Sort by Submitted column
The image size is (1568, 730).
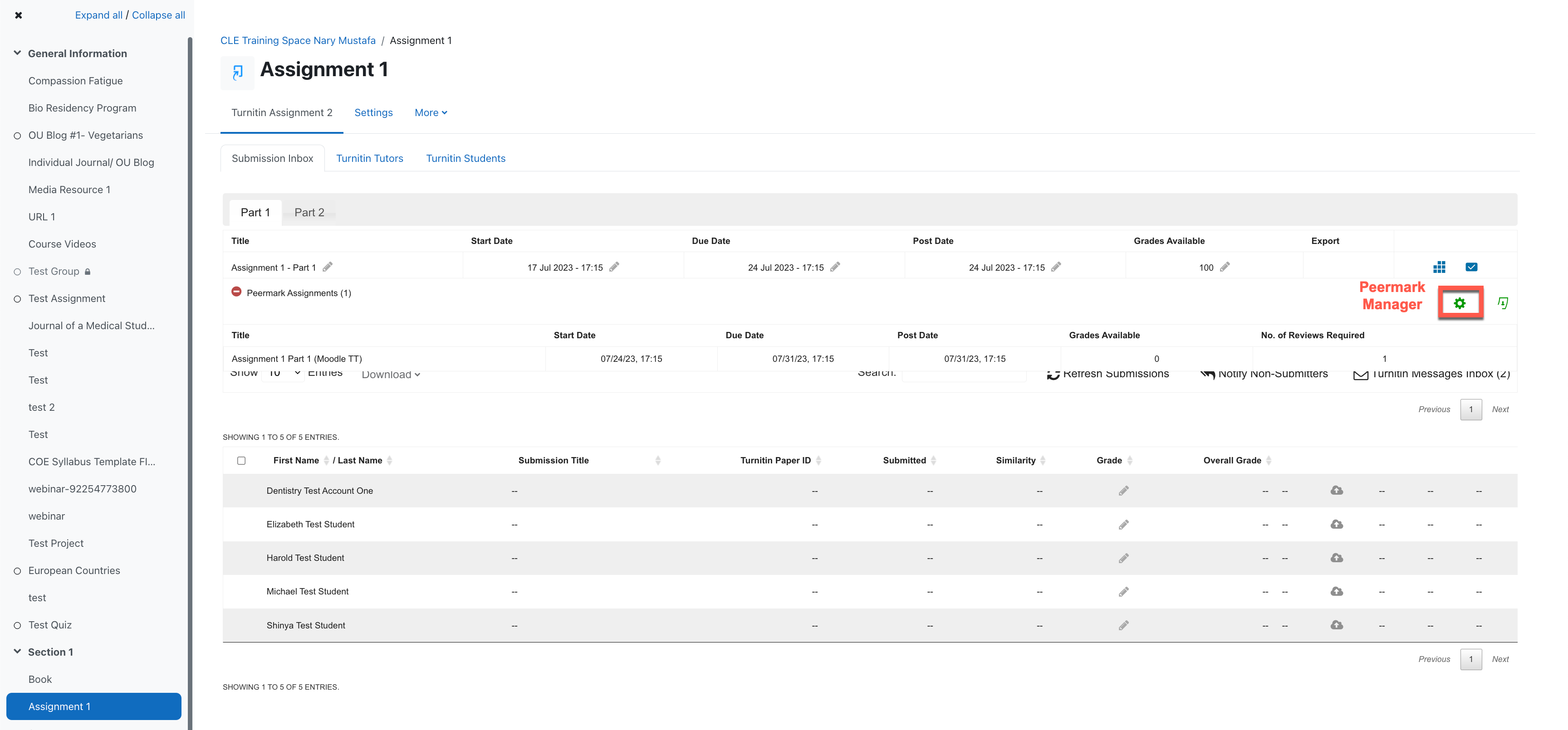(x=909, y=461)
